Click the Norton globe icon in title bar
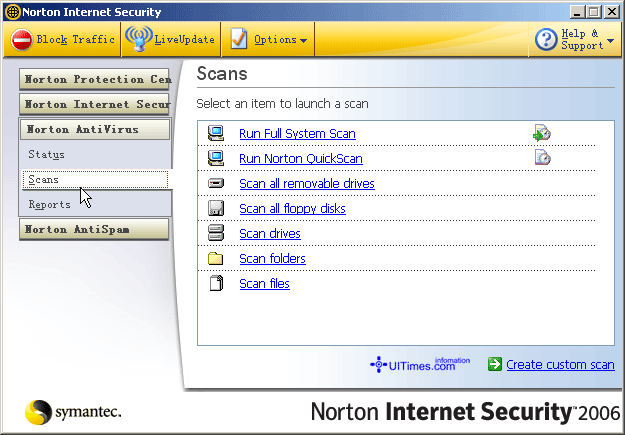Viewport: 625px width, 435px height. [x=13, y=12]
